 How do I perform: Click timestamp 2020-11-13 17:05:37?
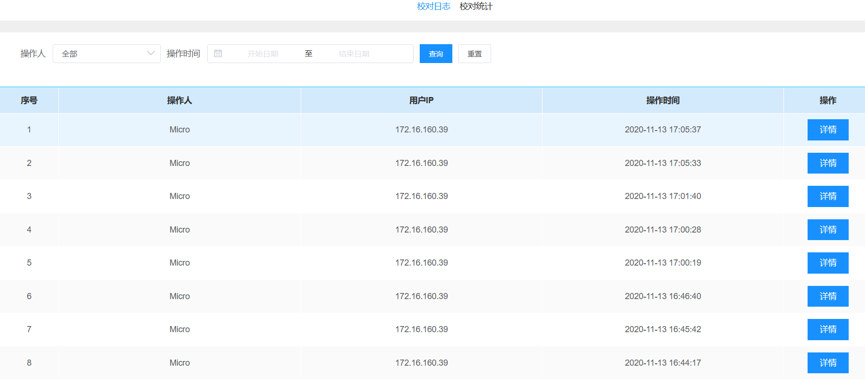(663, 130)
